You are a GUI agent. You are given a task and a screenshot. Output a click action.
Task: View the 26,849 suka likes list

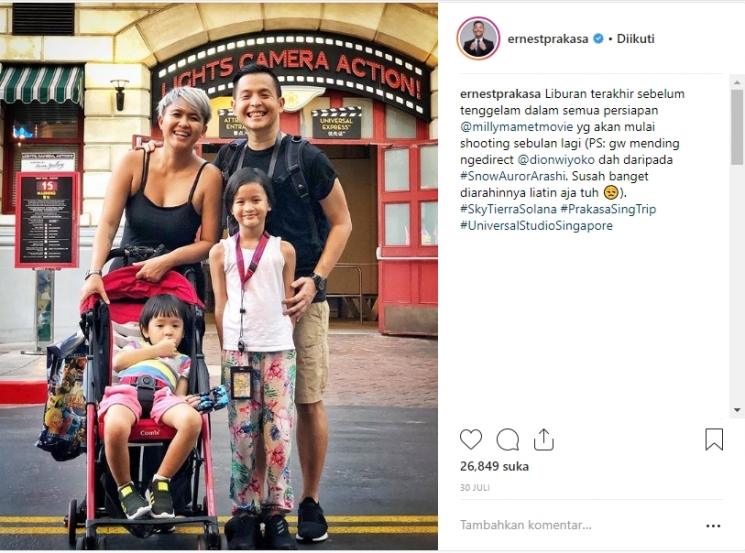[494, 467]
